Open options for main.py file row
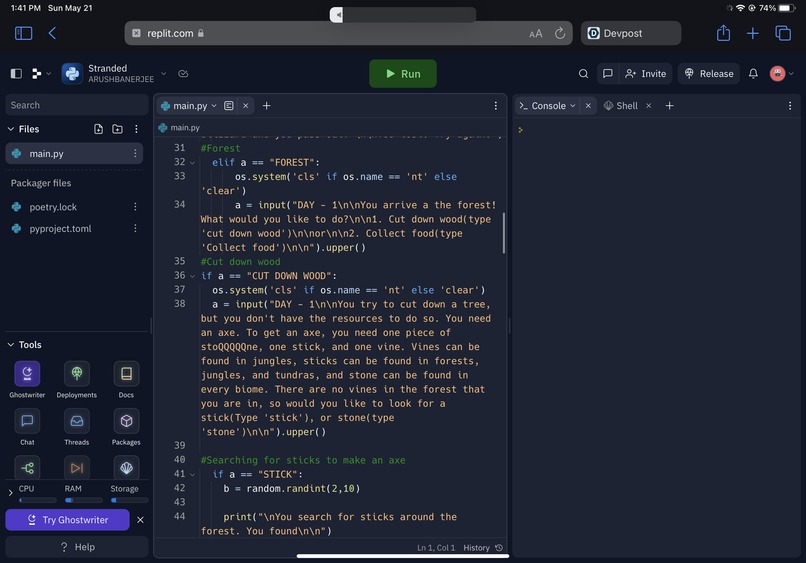This screenshot has height=563, width=806. point(135,153)
